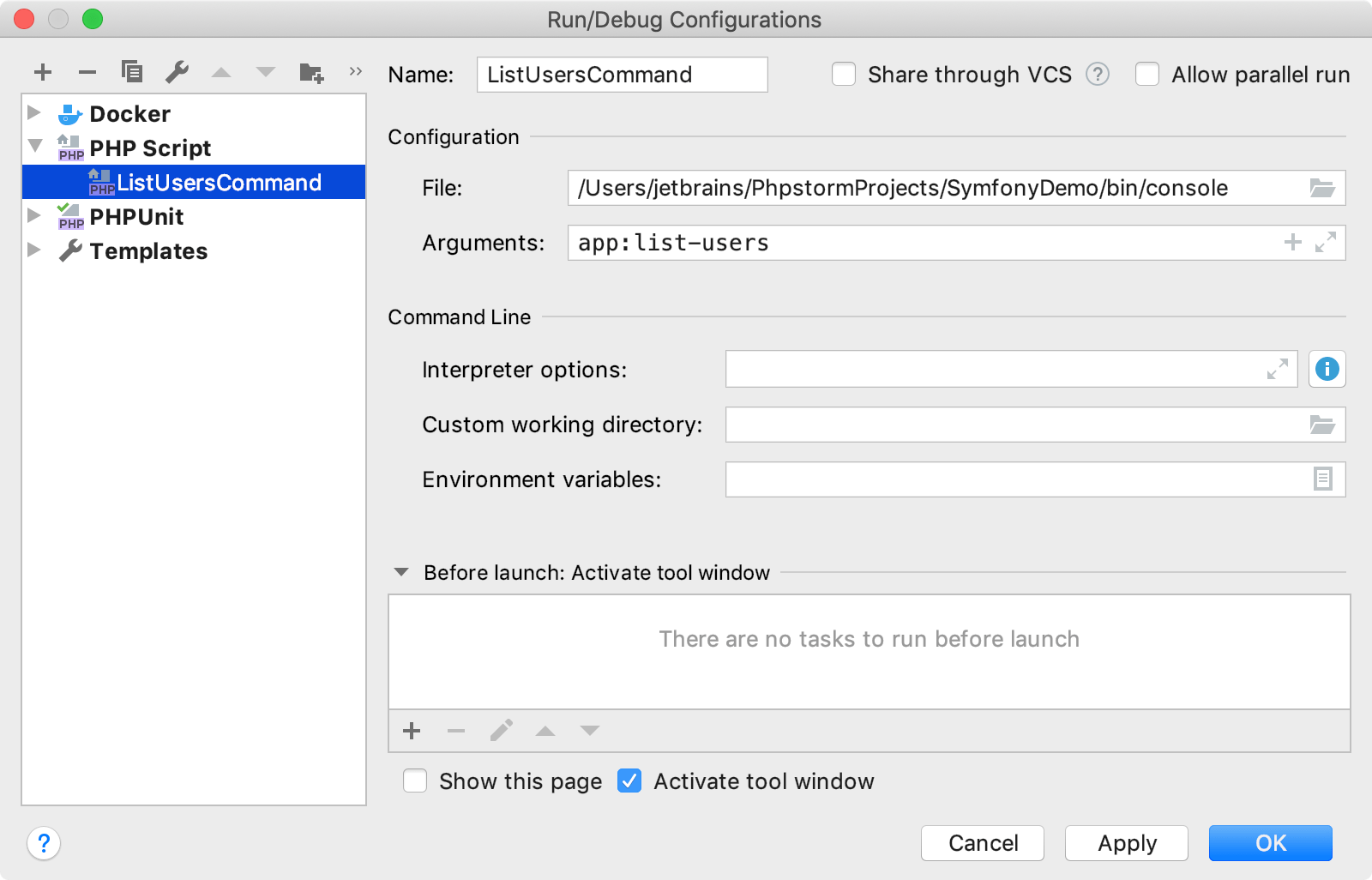Edit configuration templates via wrench icon

(178, 72)
